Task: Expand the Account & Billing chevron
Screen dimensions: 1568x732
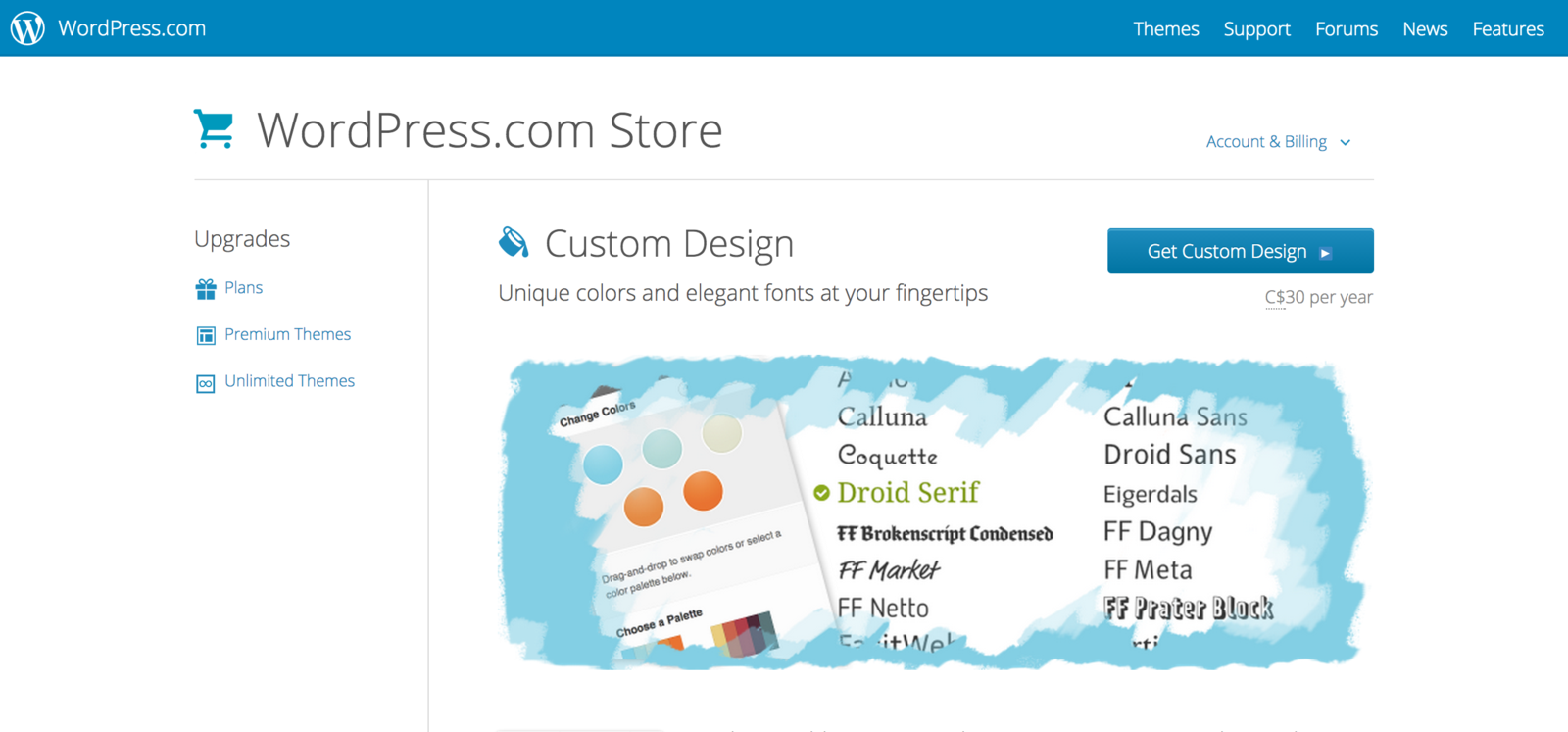Action: click(x=1346, y=143)
